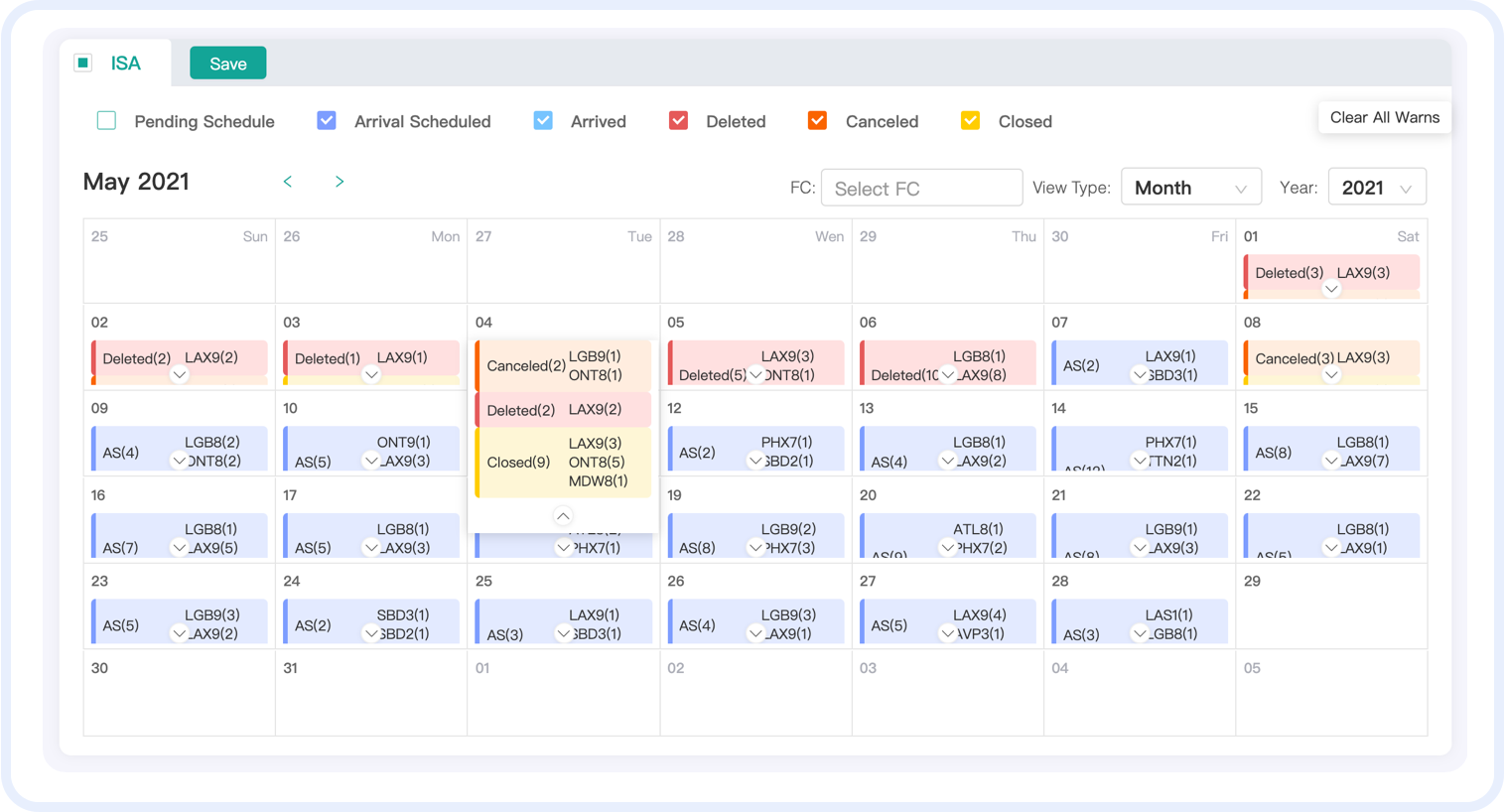Go to next month with right arrow

point(340,182)
